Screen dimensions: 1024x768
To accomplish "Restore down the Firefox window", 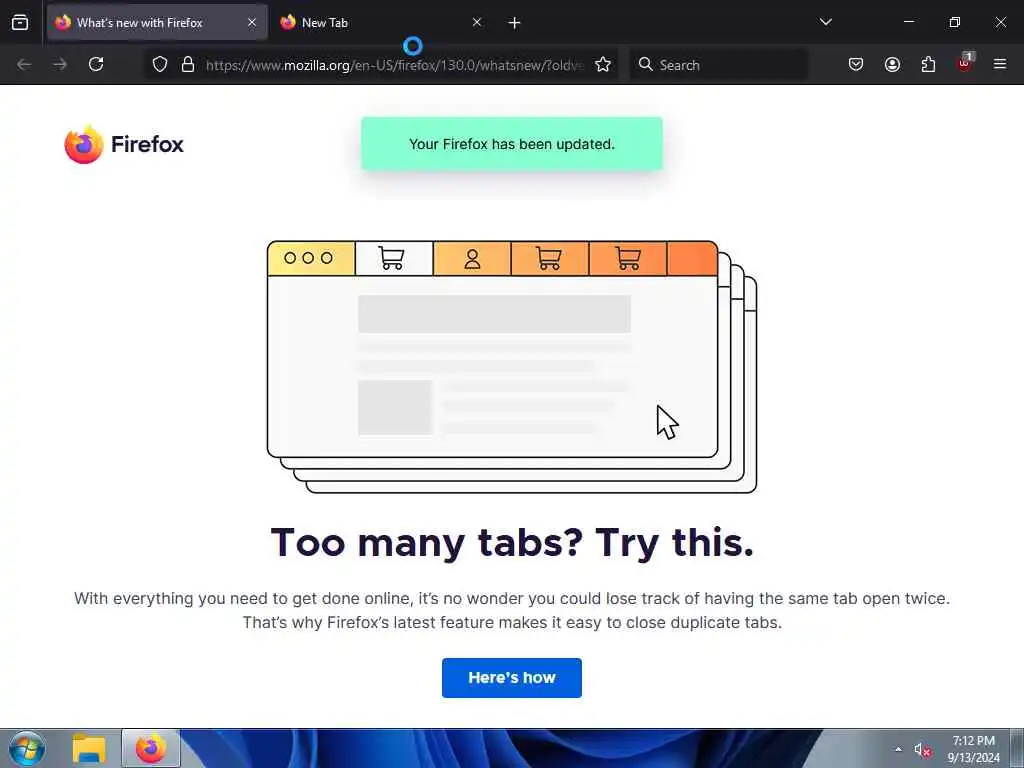I will coord(955,22).
